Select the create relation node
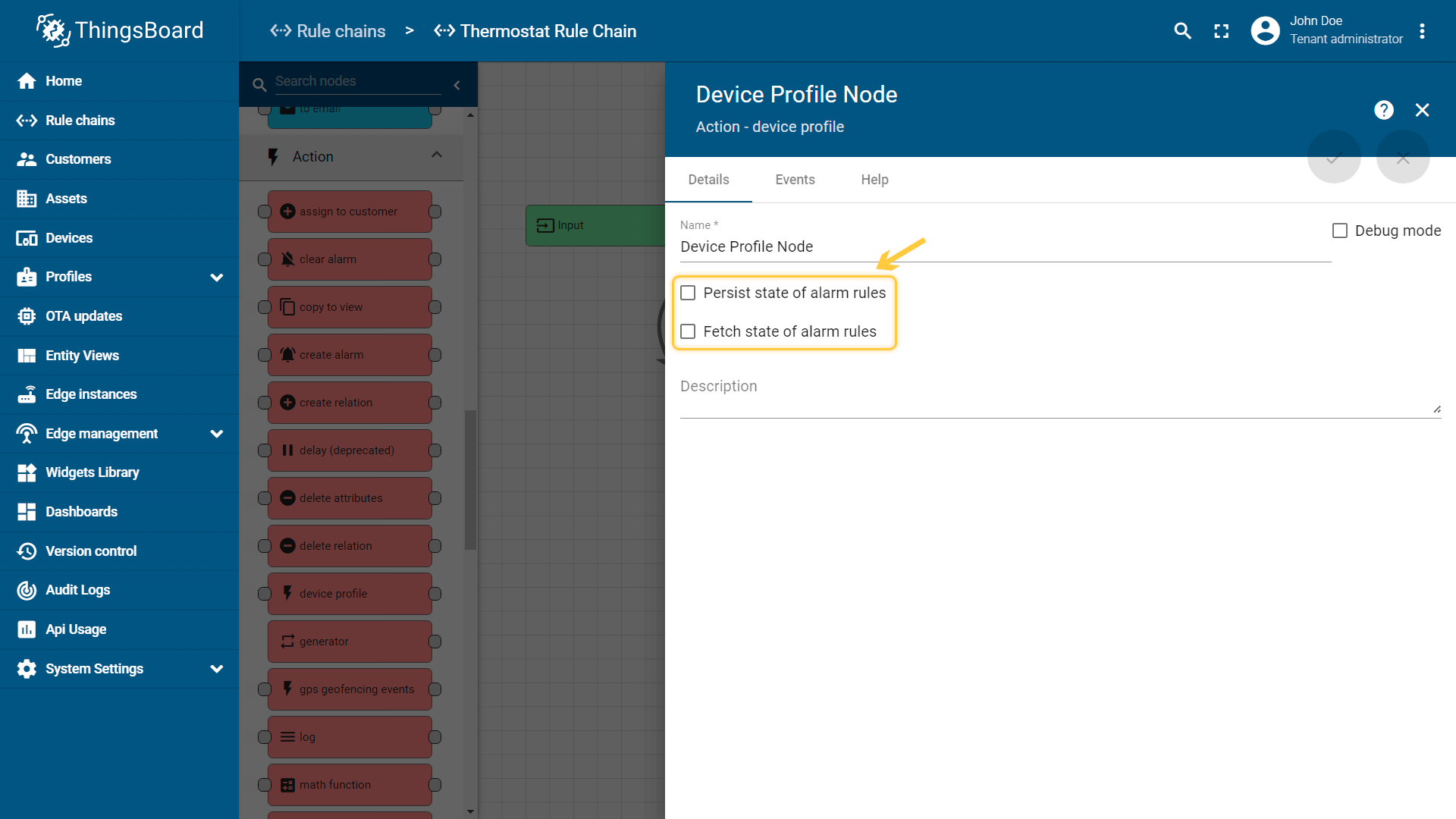Image resolution: width=1456 pixels, height=819 pixels. pos(350,403)
